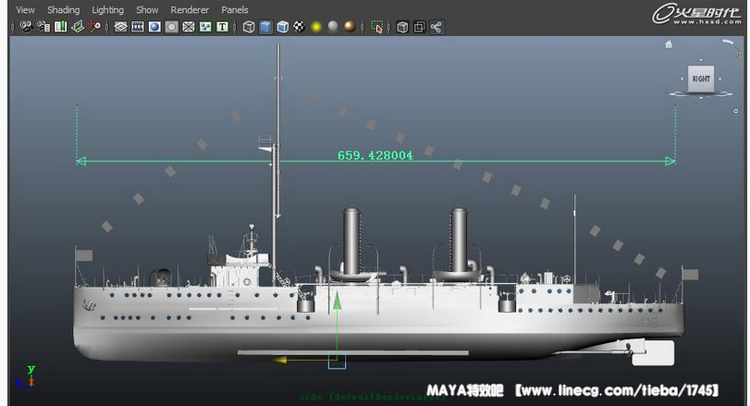This screenshot has width=750, height=406.
Task: Expand the Lighting menu
Action: click(x=108, y=9)
